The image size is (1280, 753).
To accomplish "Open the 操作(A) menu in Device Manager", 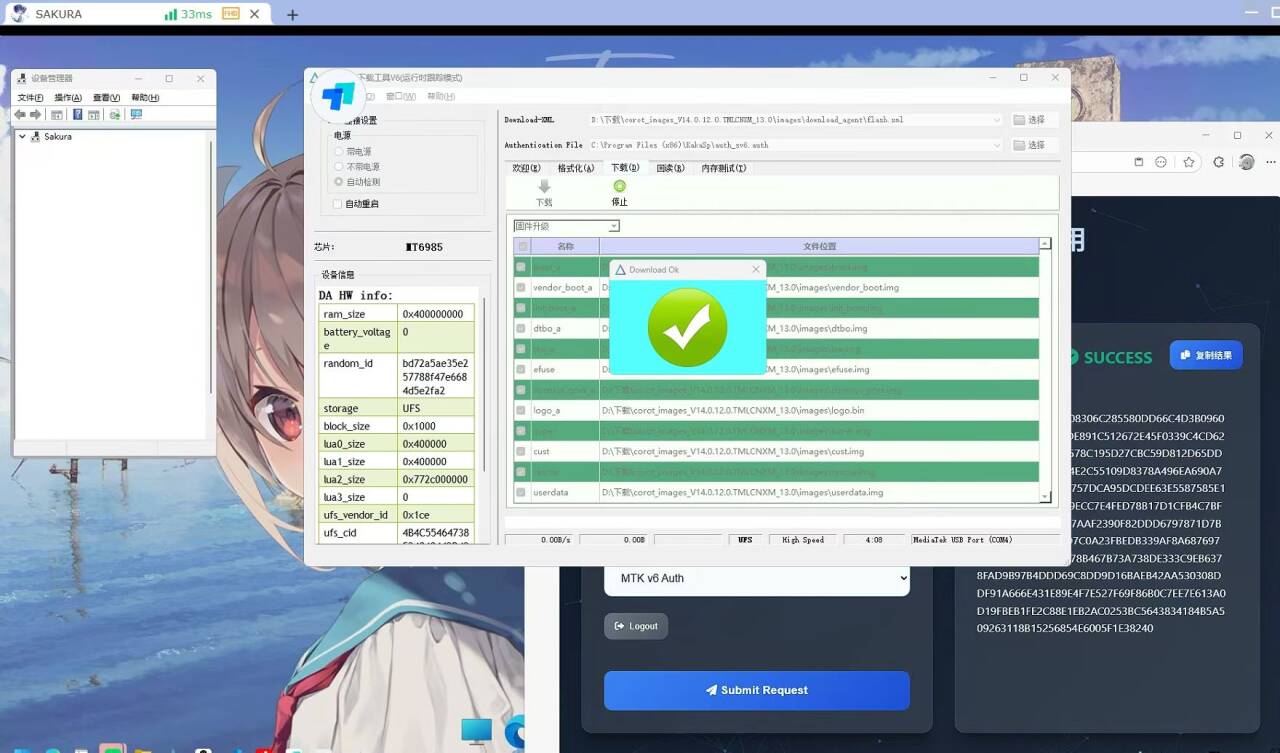I will coord(68,98).
